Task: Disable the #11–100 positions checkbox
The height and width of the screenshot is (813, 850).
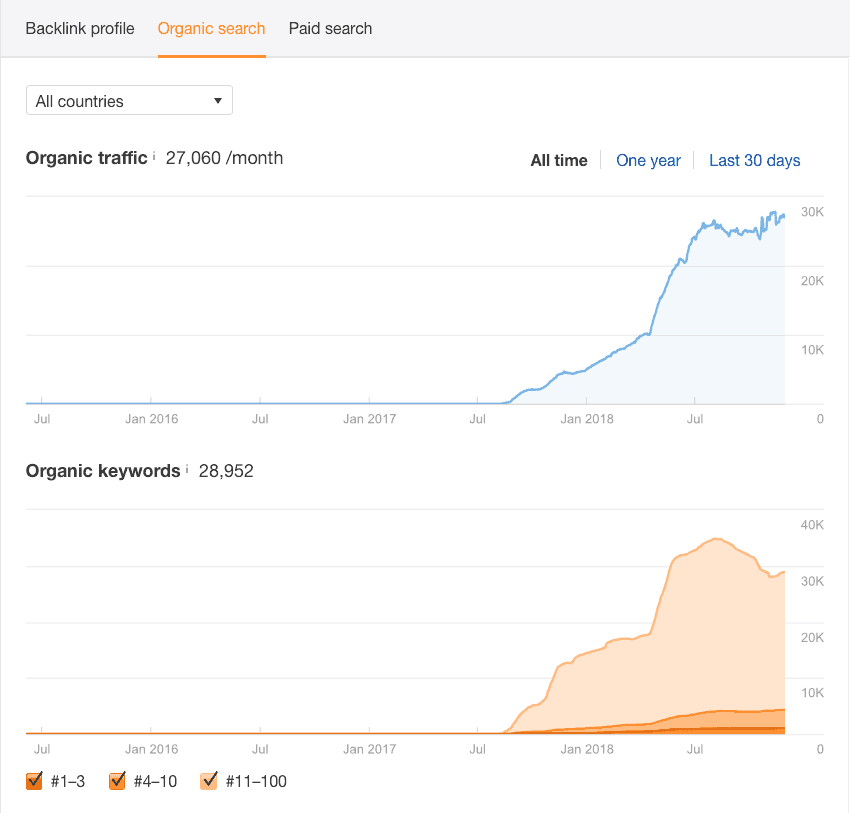Action: click(209, 781)
